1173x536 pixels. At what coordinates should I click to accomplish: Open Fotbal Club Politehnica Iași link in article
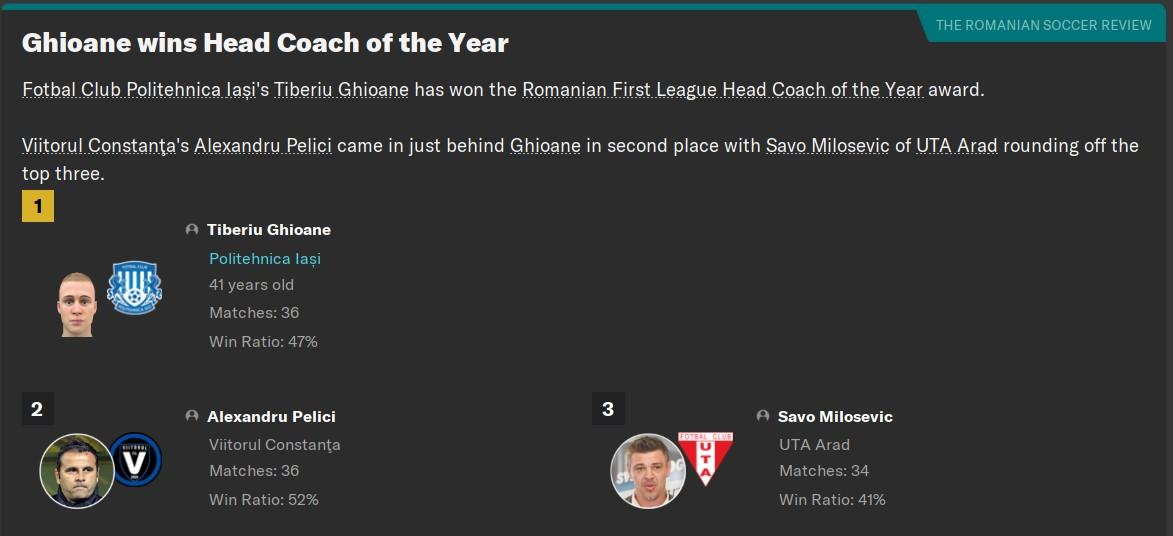click(x=140, y=91)
